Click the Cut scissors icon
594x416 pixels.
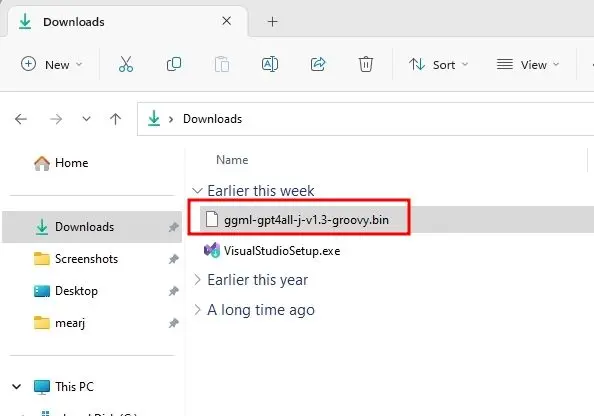coord(126,64)
